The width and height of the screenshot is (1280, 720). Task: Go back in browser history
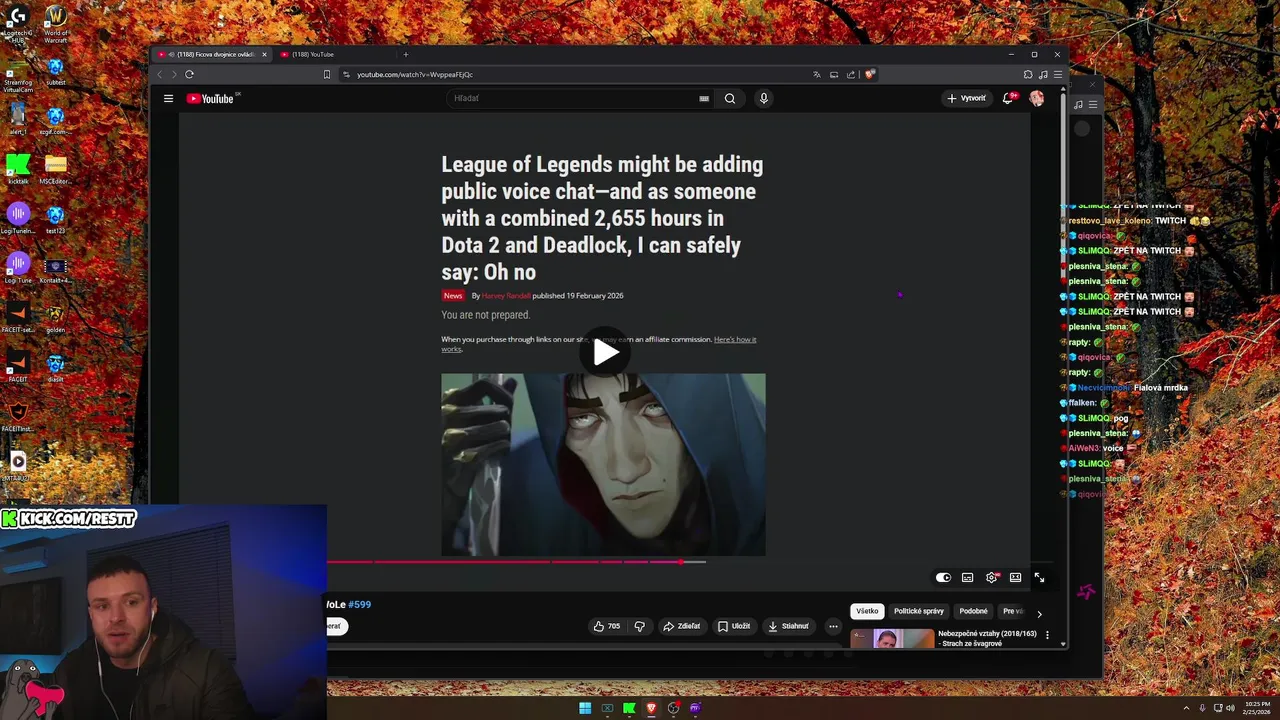[x=159, y=74]
